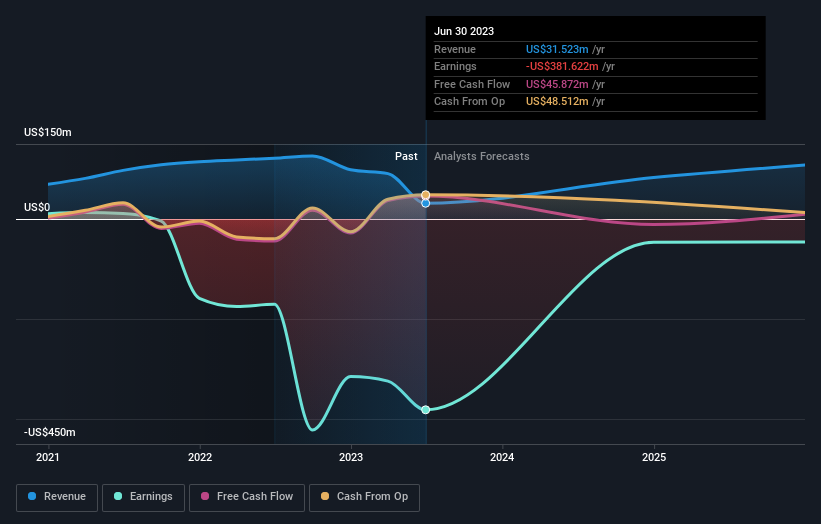Click the -US$381.622m earnings value
The height and width of the screenshot is (524, 821).
coord(562,66)
